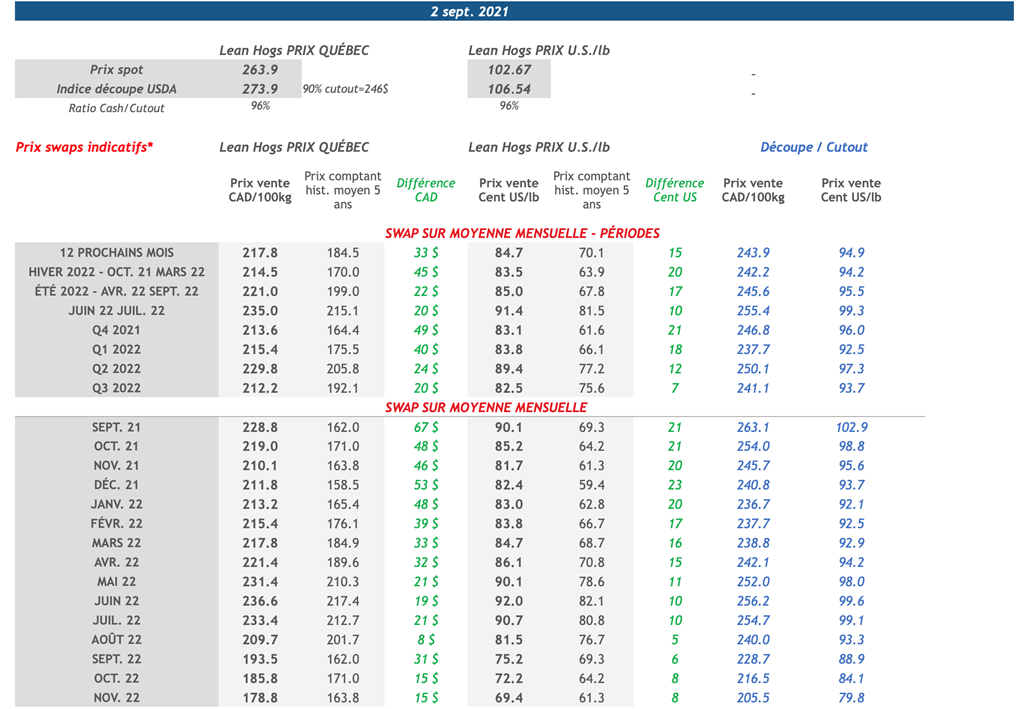
Task: Click the 90% cutout=246$ note
Action: click(x=345, y=89)
